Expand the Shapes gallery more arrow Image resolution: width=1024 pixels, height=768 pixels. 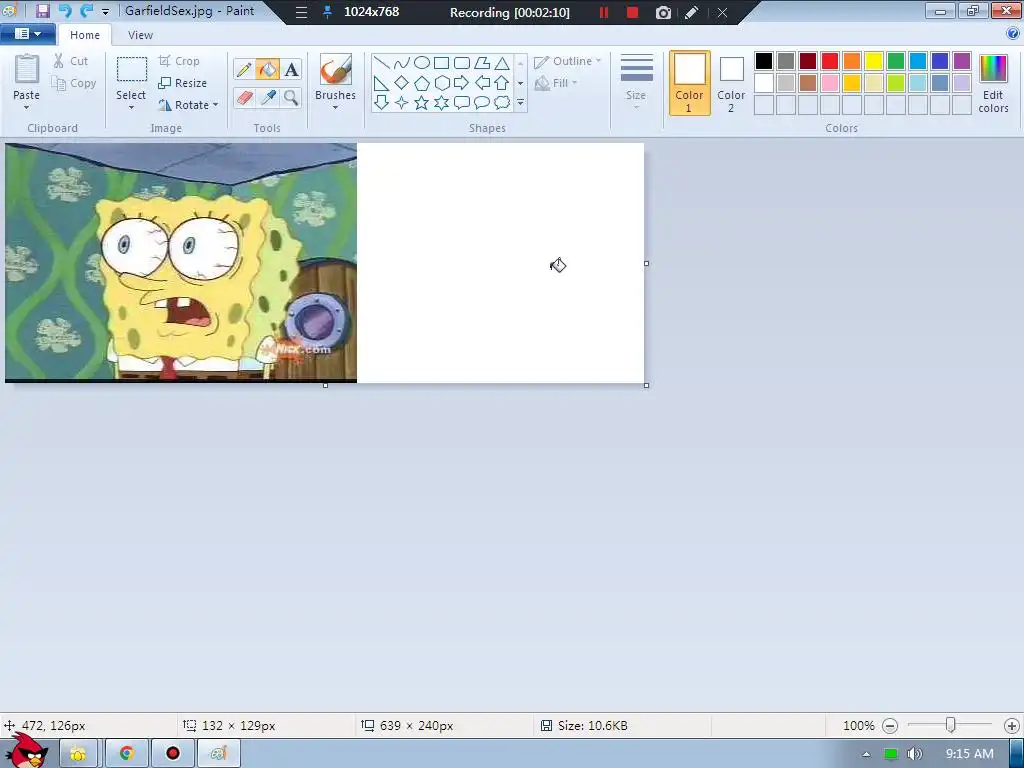coord(520,103)
